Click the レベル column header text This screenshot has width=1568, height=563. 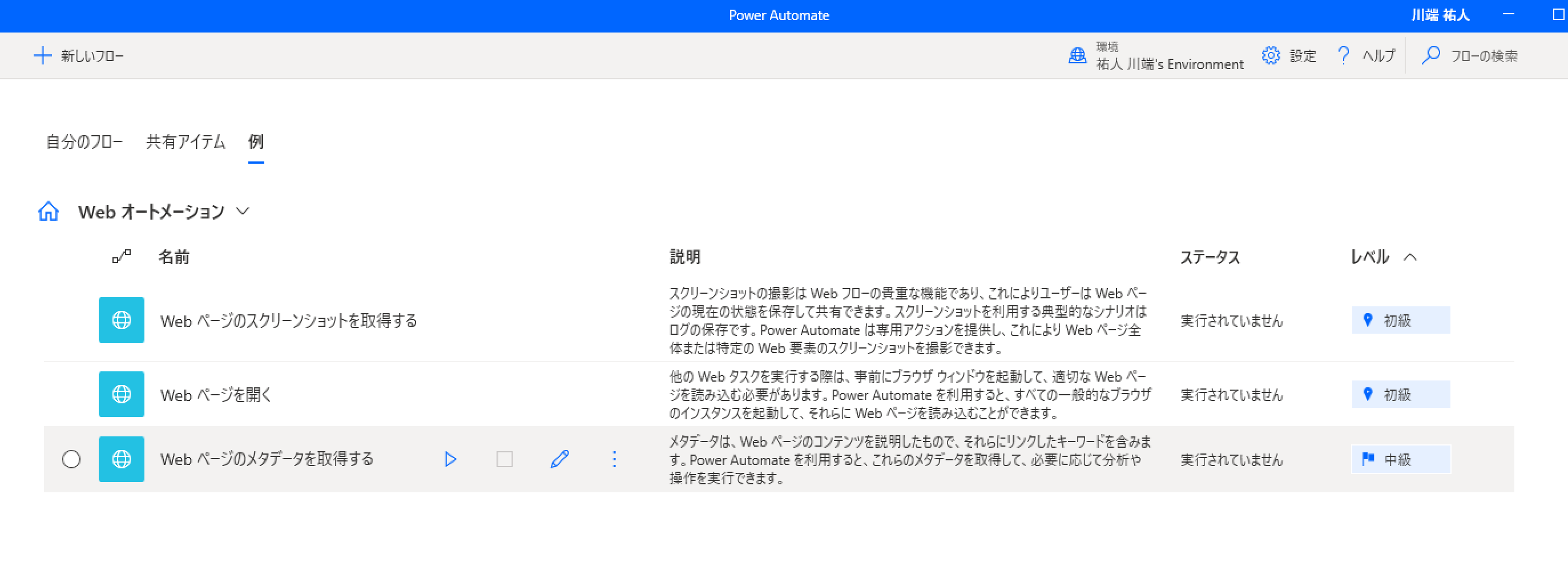coord(1370,257)
